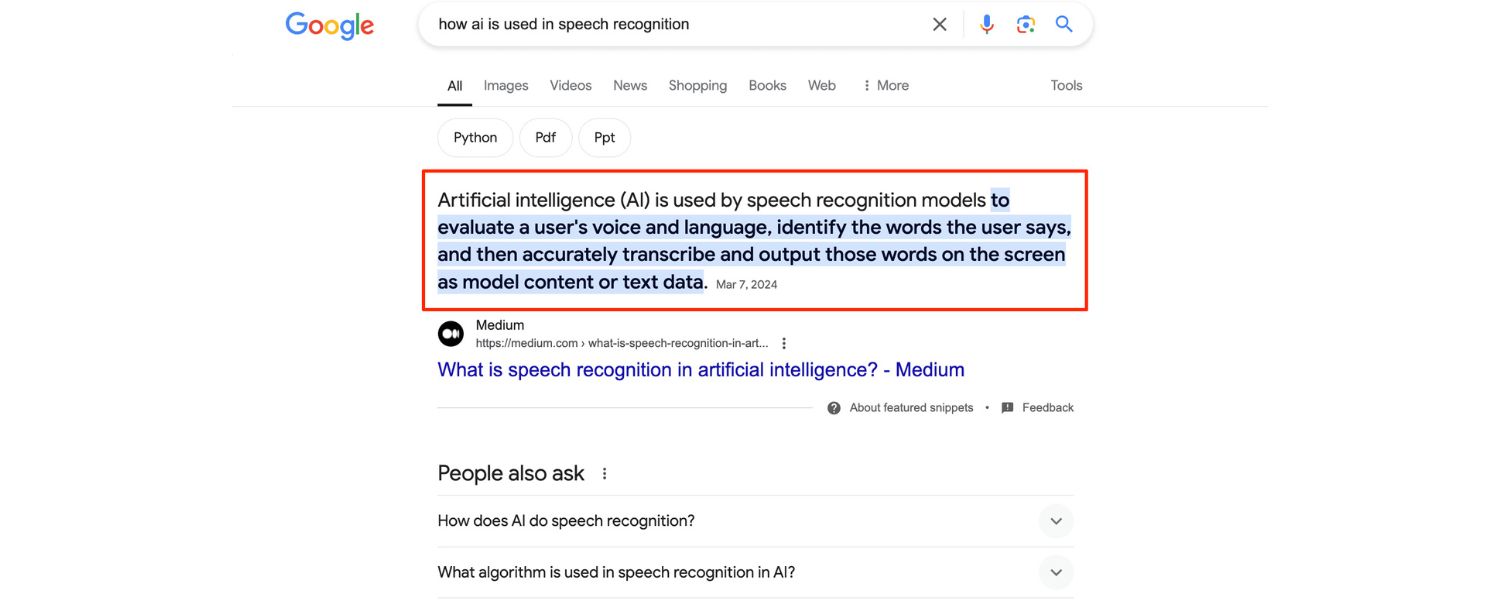Click the X to clear the search query
This screenshot has height=600, width=1500.
point(938,23)
